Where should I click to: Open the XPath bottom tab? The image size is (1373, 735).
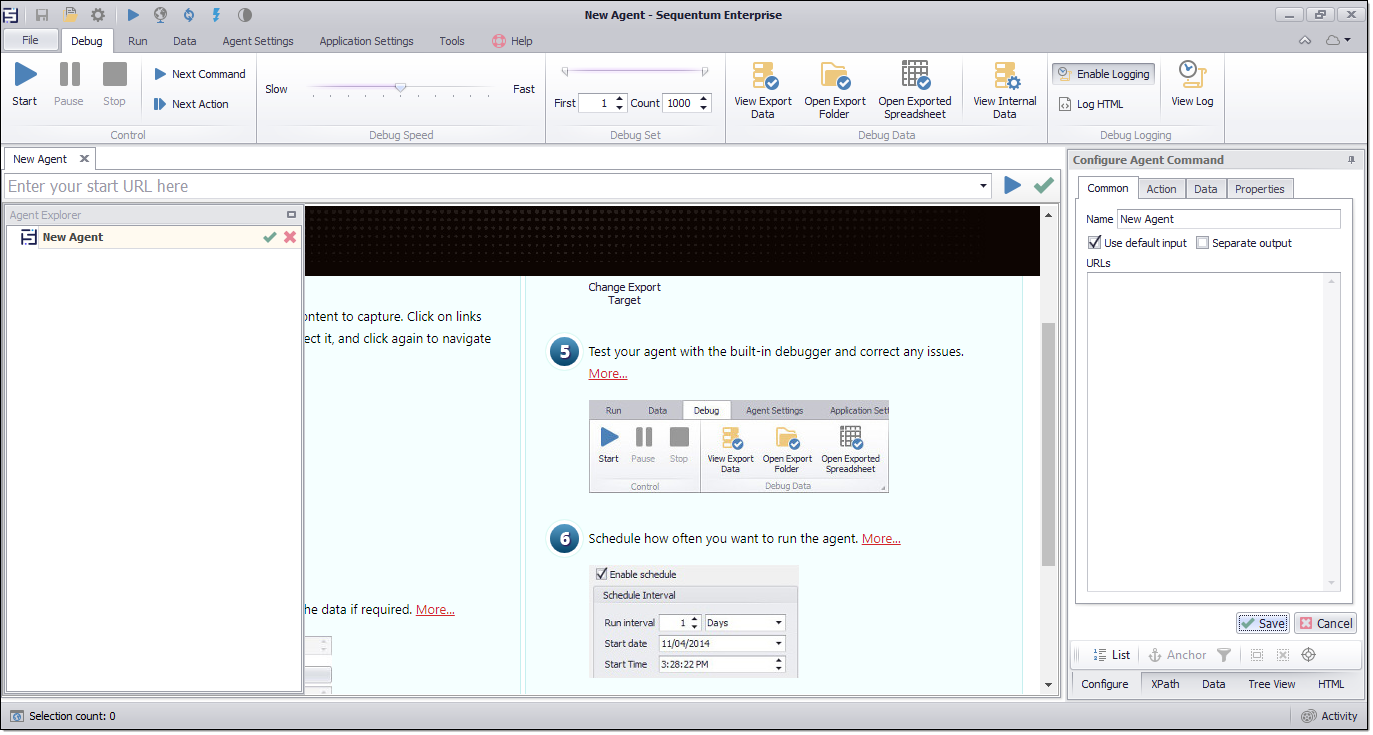click(1164, 684)
